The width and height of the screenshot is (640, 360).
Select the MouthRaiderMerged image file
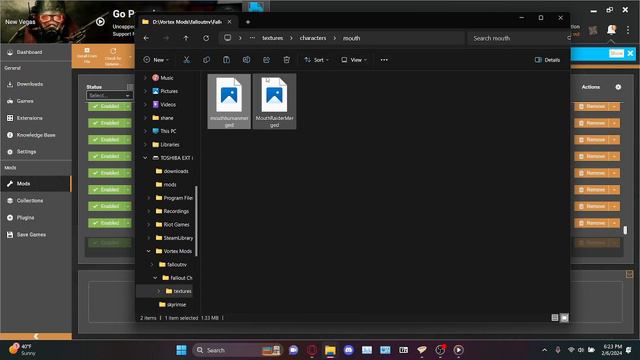click(274, 101)
